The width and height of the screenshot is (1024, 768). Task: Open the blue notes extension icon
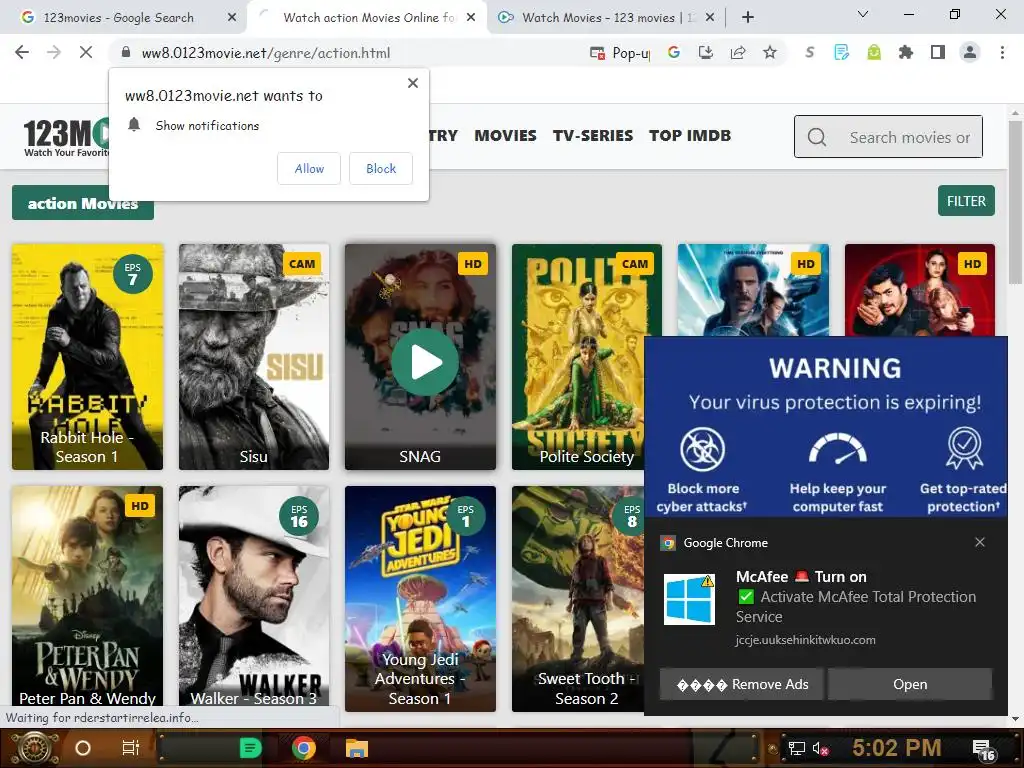click(842, 52)
